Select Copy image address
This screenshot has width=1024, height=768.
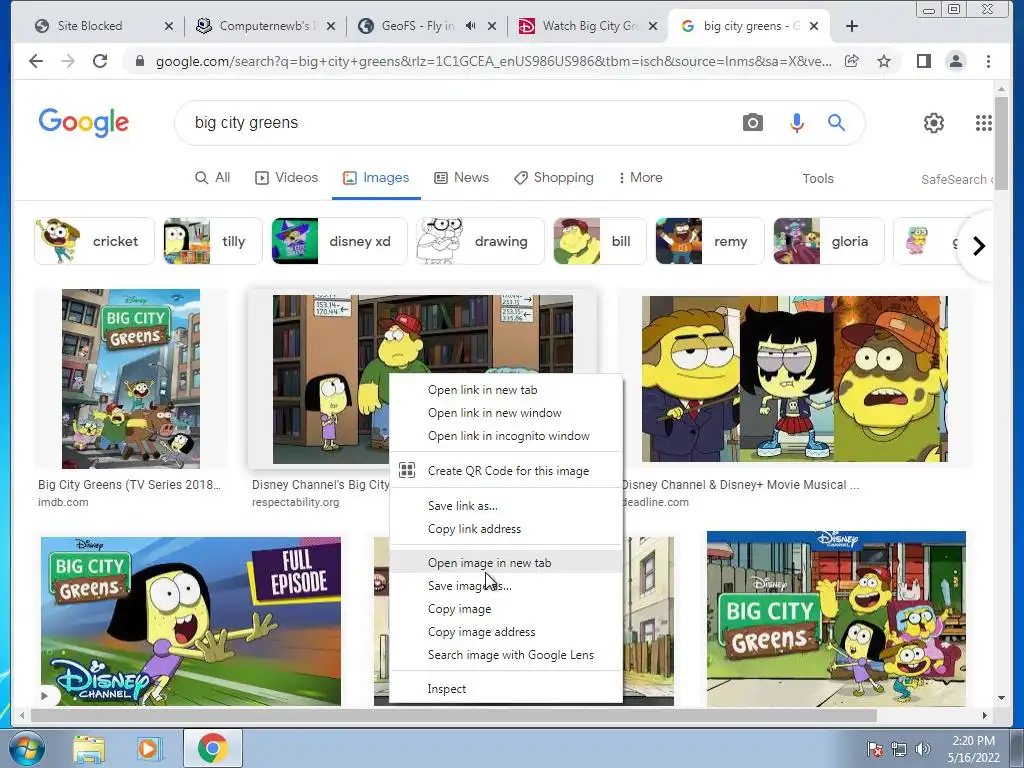click(506, 632)
